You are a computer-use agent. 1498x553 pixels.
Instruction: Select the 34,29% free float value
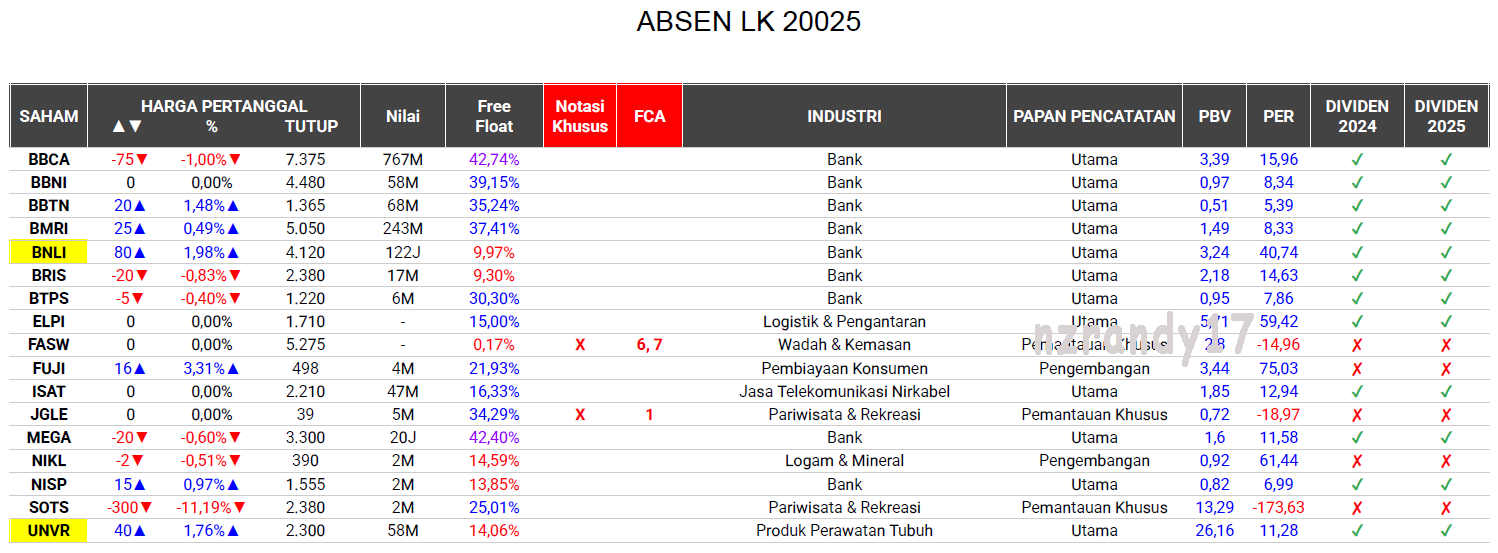(x=494, y=415)
